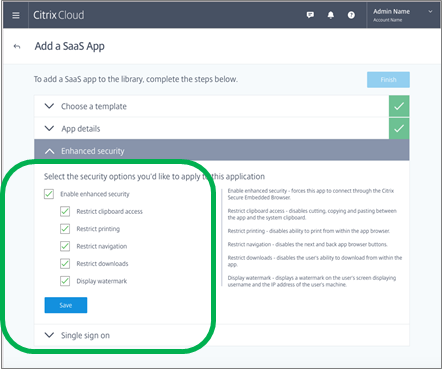Click the Restrict printing description text
Screen dimensions: 442x369
pyautogui.click(x=309, y=231)
